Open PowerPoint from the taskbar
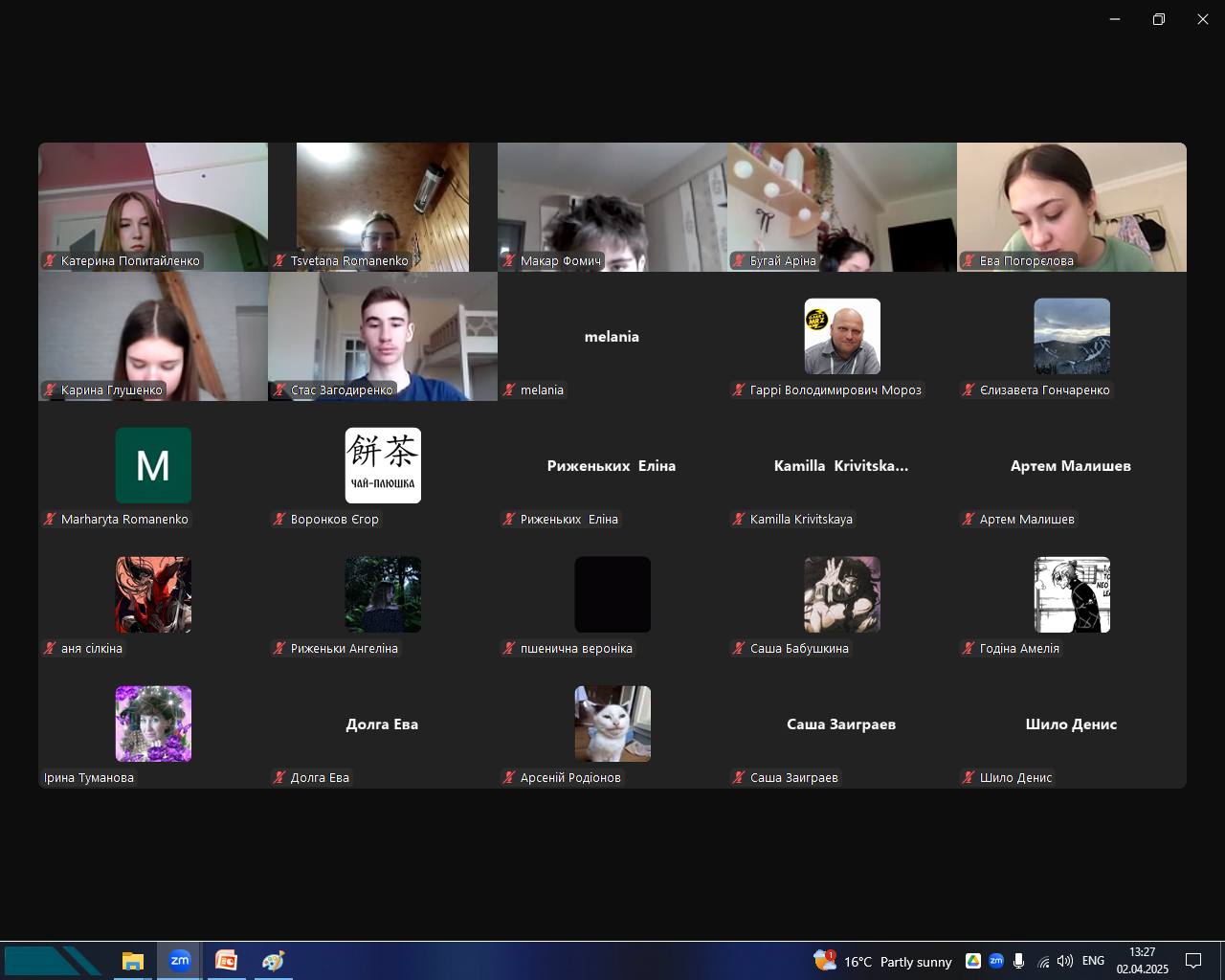 tap(226, 961)
